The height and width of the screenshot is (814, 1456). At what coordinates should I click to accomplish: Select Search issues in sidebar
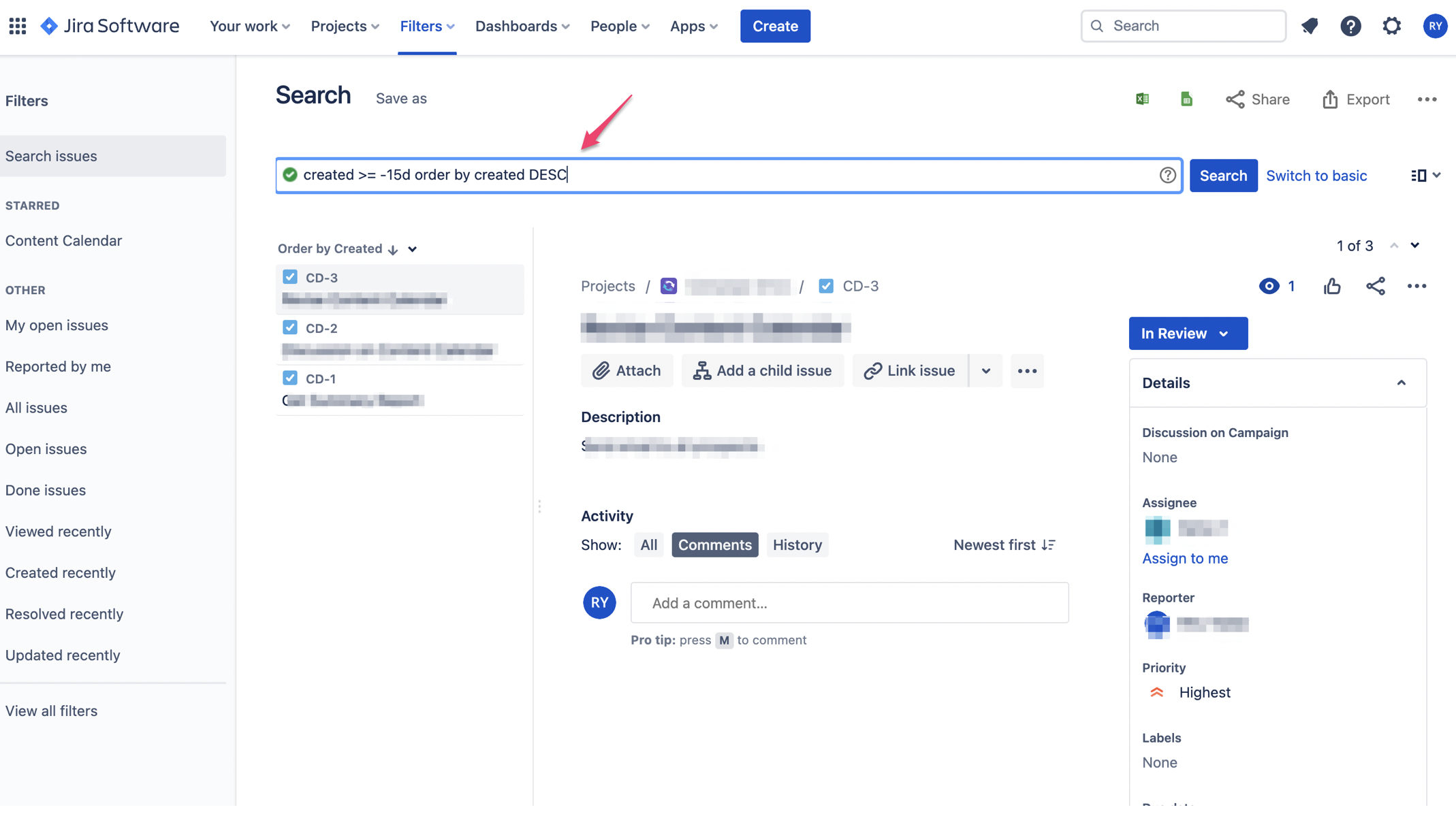point(113,156)
